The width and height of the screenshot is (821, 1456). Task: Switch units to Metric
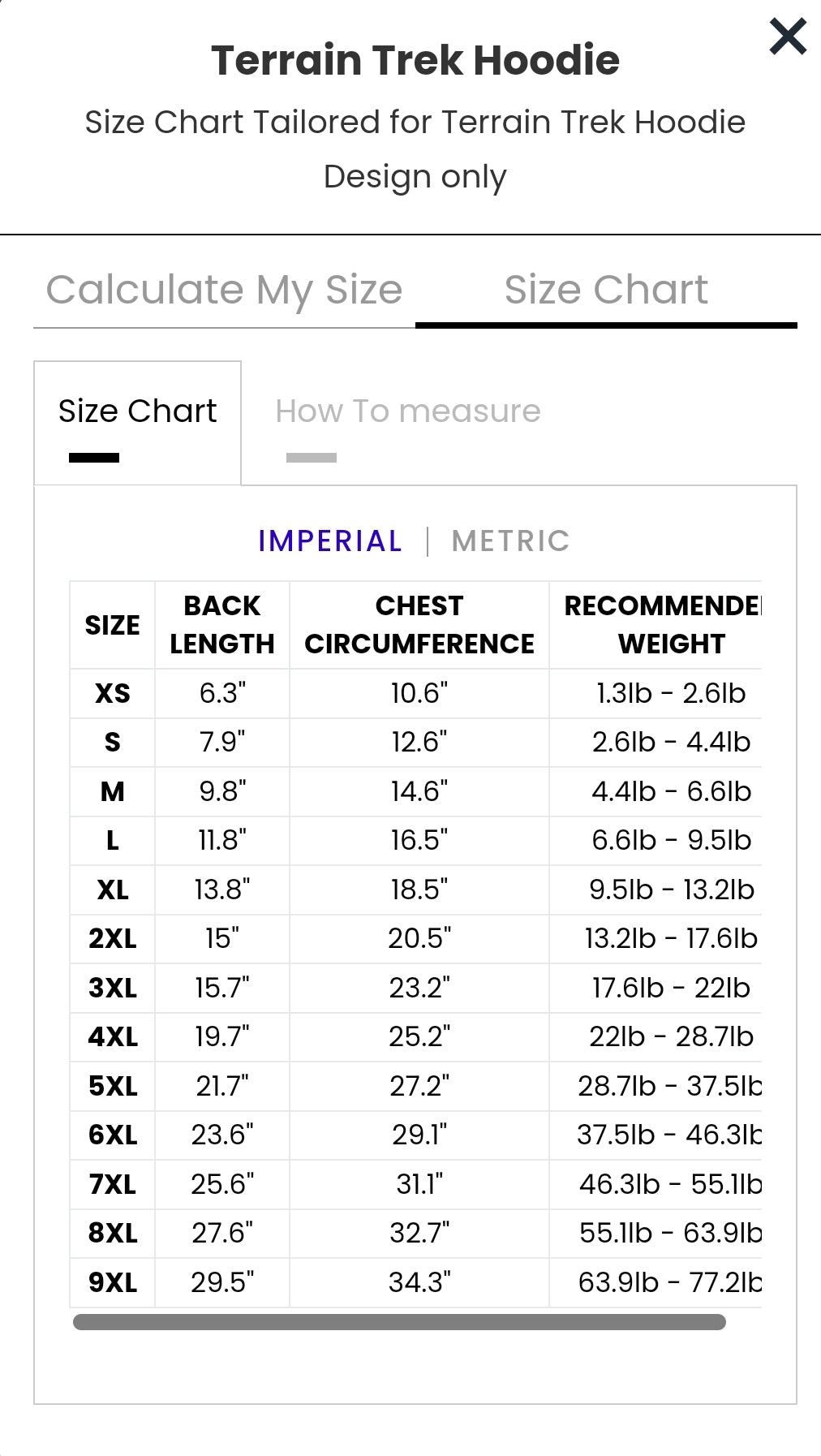(x=510, y=541)
